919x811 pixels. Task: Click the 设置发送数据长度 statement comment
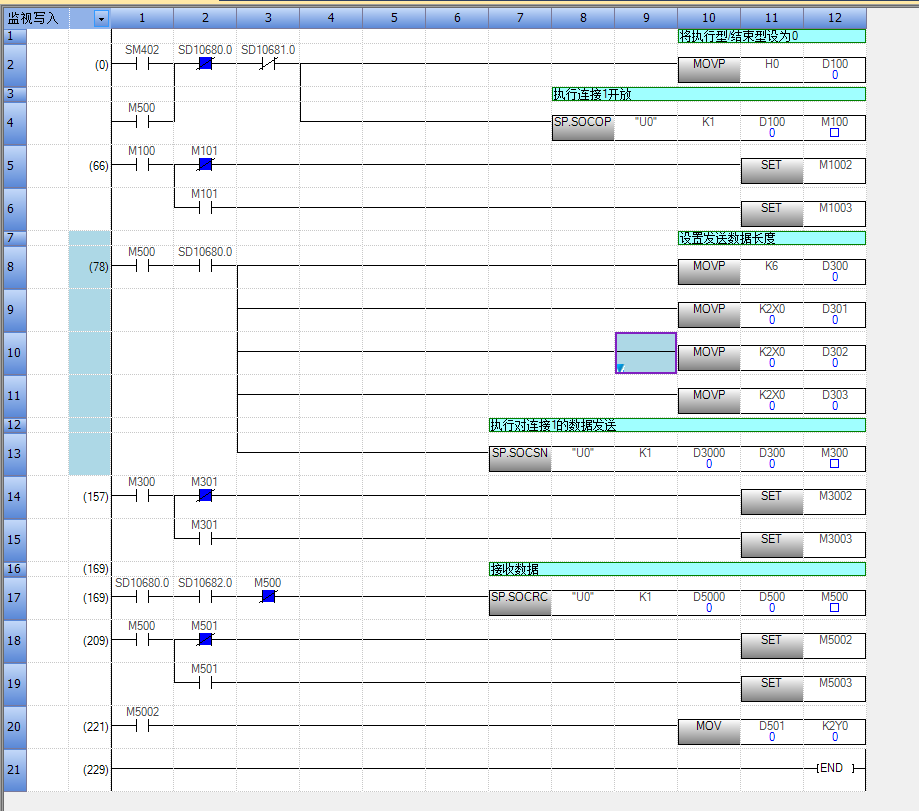point(770,238)
